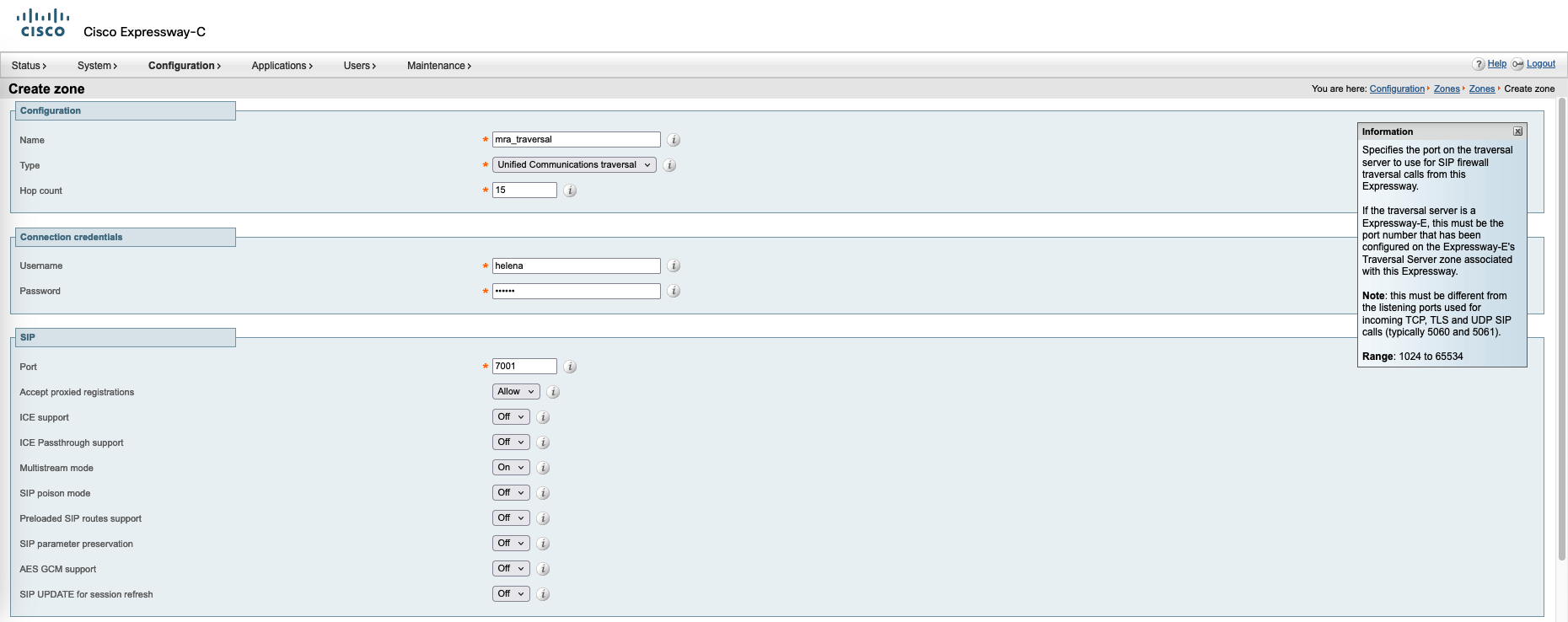Screen dimensions: 1568x622
Task: Click the Logout link
Action: coord(1540,64)
